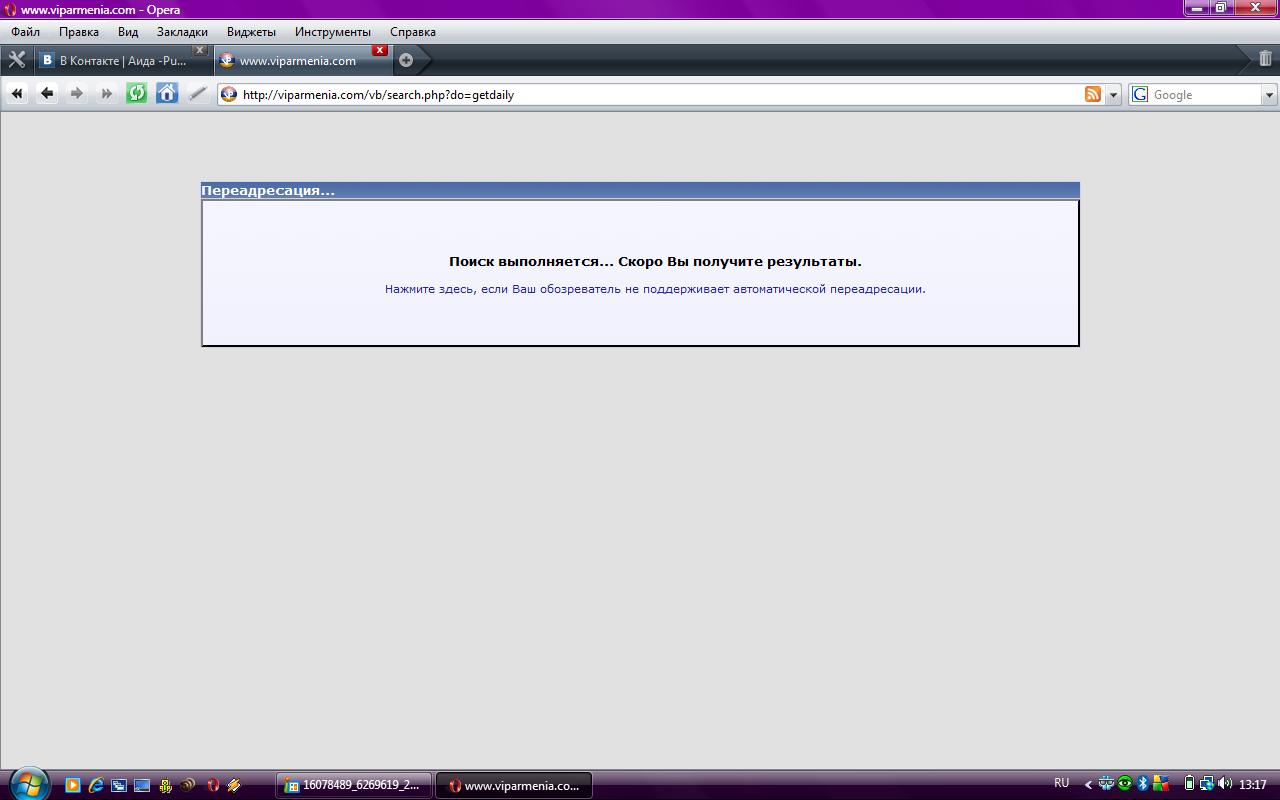This screenshot has height=800, width=1280.
Task: Open the Инструменты menu
Action: (x=332, y=32)
